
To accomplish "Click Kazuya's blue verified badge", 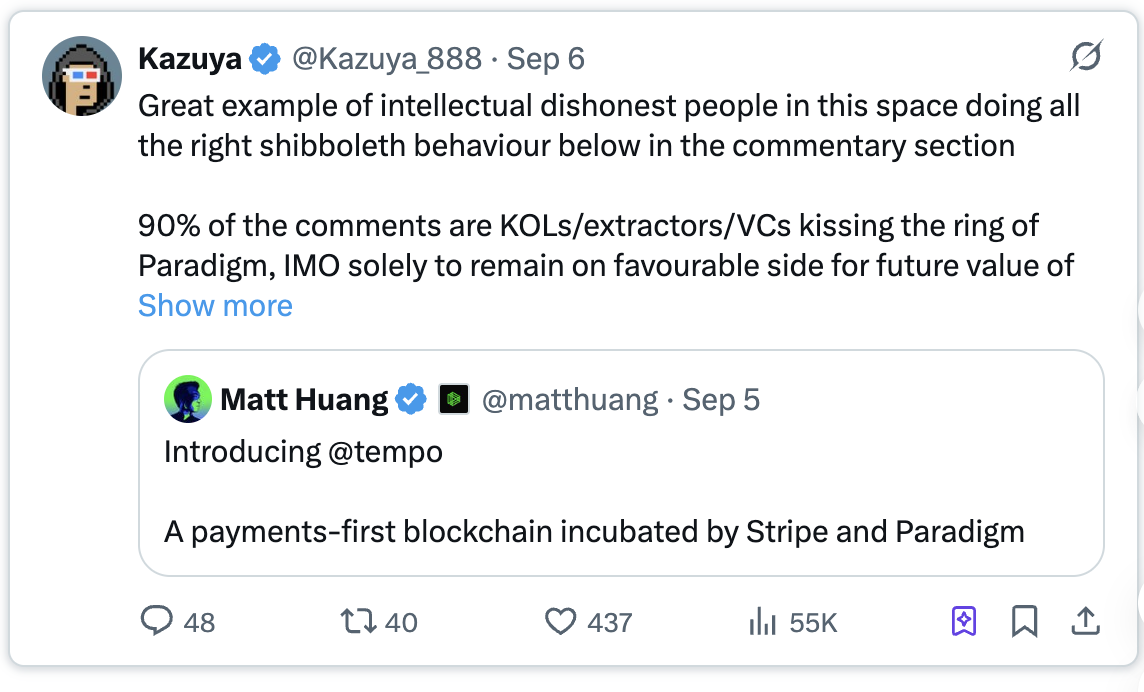I will 265,59.
